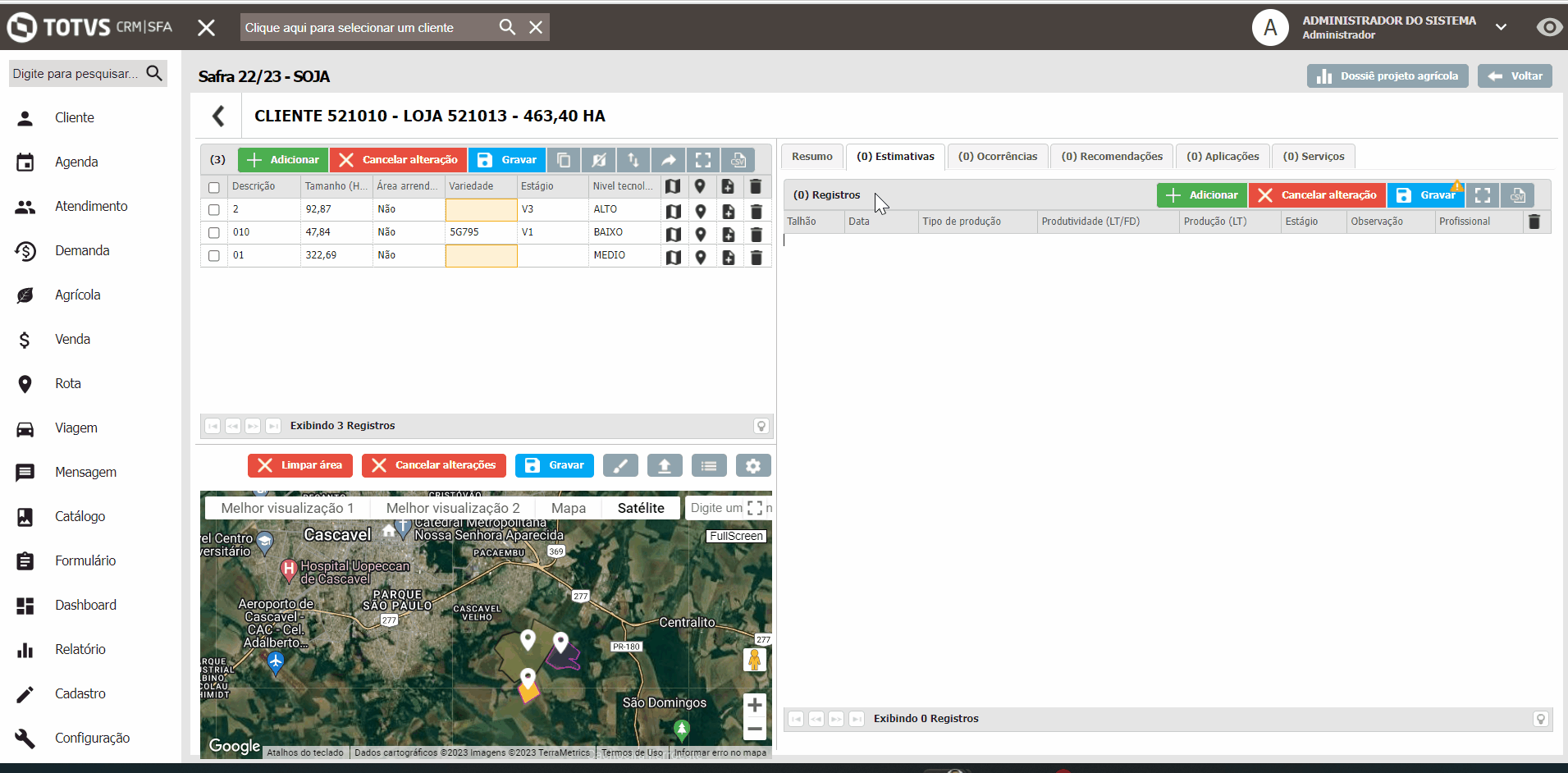
Task: Click the crossed-out map icon in plots toolbar
Action: click(x=599, y=160)
